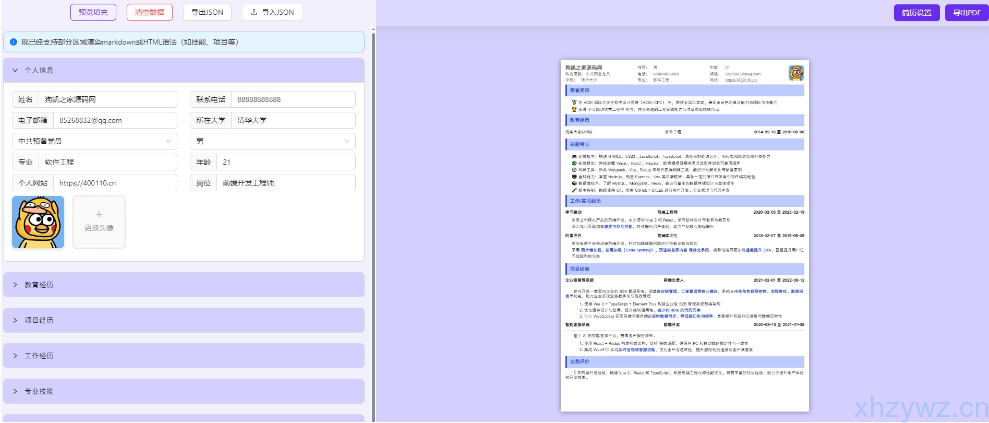Open 简历设置 resume settings
989x423 pixels.
[916, 13]
